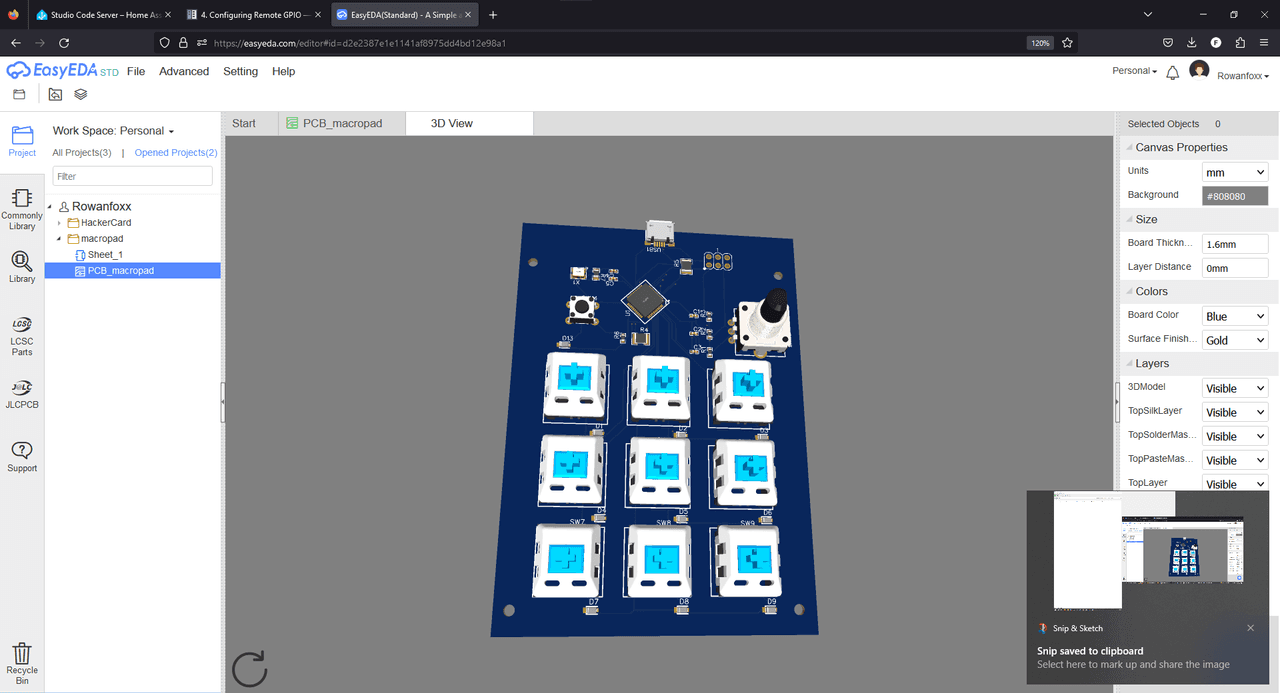The height and width of the screenshot is (693, 1280).
Task: Open the Units dropdown
Action: (1235, 173)
